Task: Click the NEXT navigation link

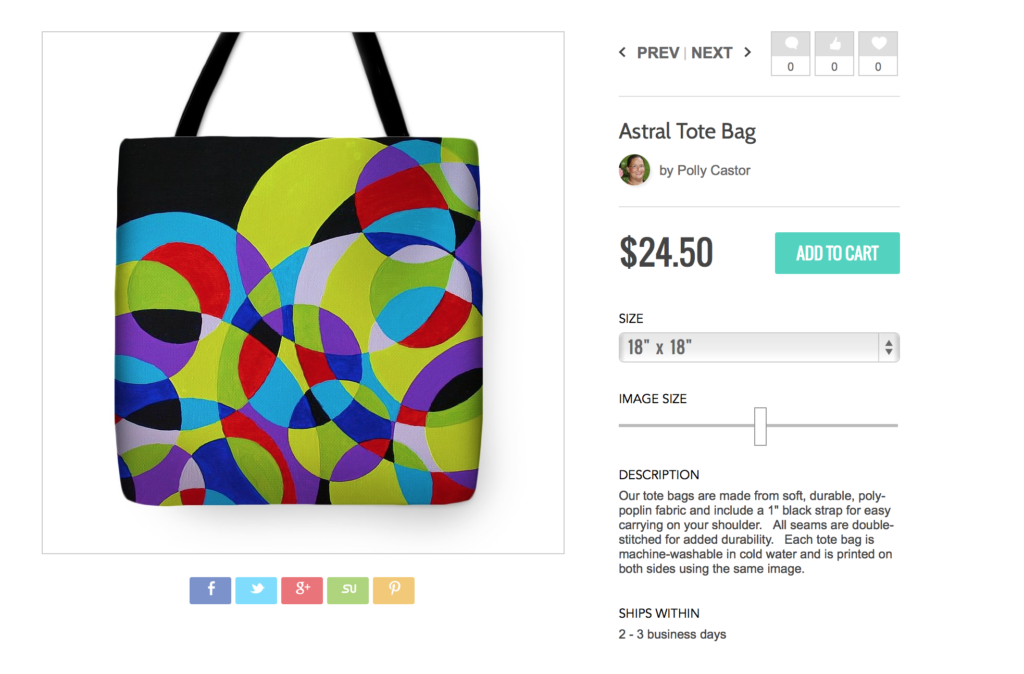Action: click(711, 53)
